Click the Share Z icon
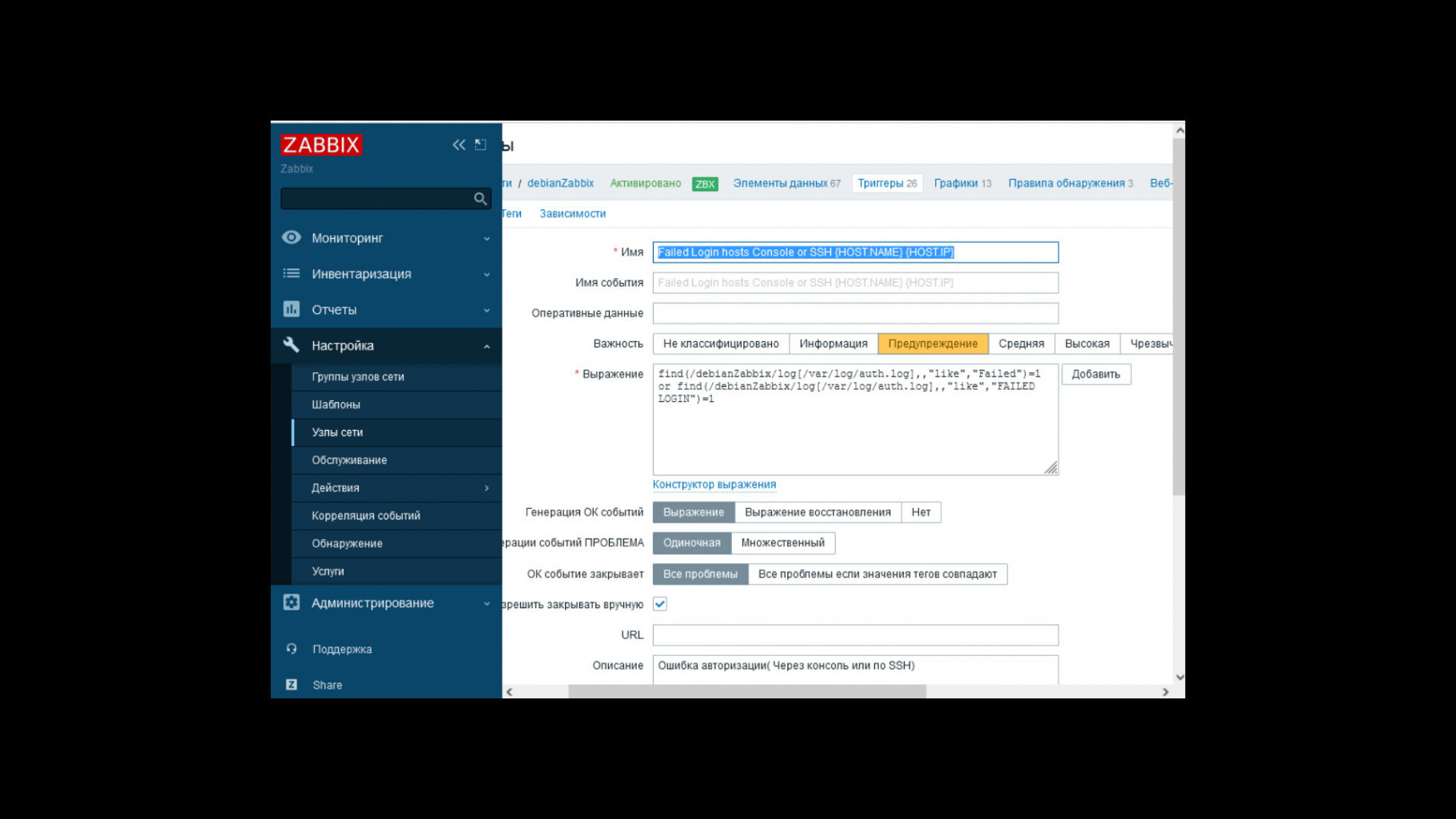 pos(292,685)
